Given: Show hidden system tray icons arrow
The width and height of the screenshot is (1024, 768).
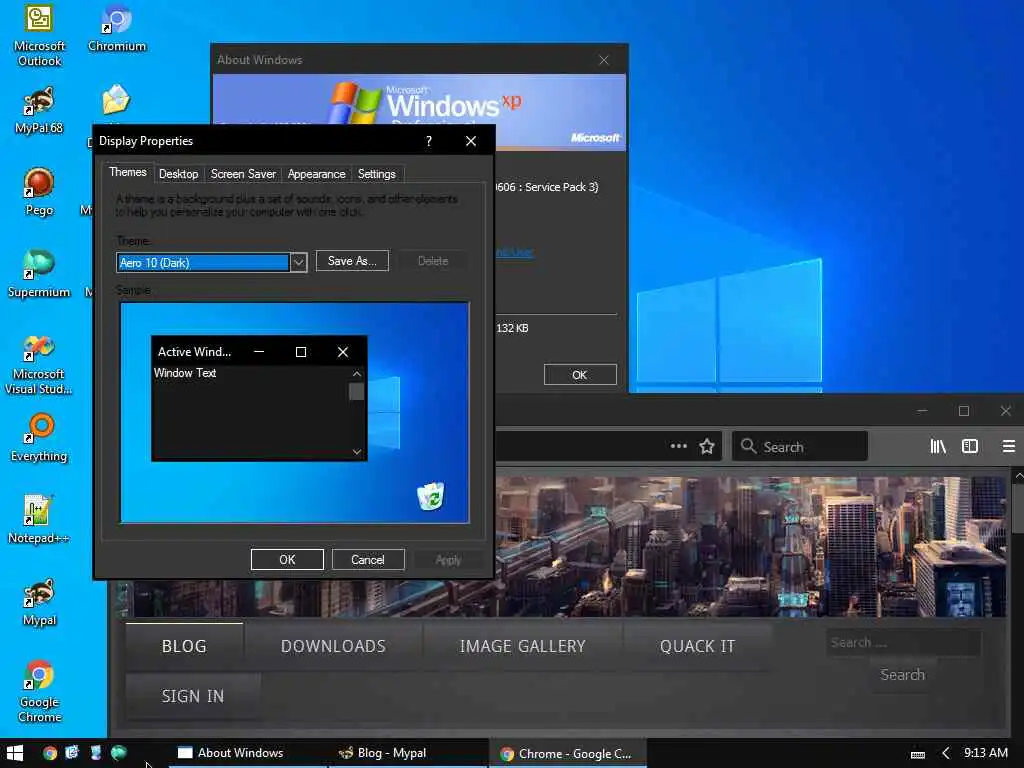Looking at the screenshot, I should 946,754.
